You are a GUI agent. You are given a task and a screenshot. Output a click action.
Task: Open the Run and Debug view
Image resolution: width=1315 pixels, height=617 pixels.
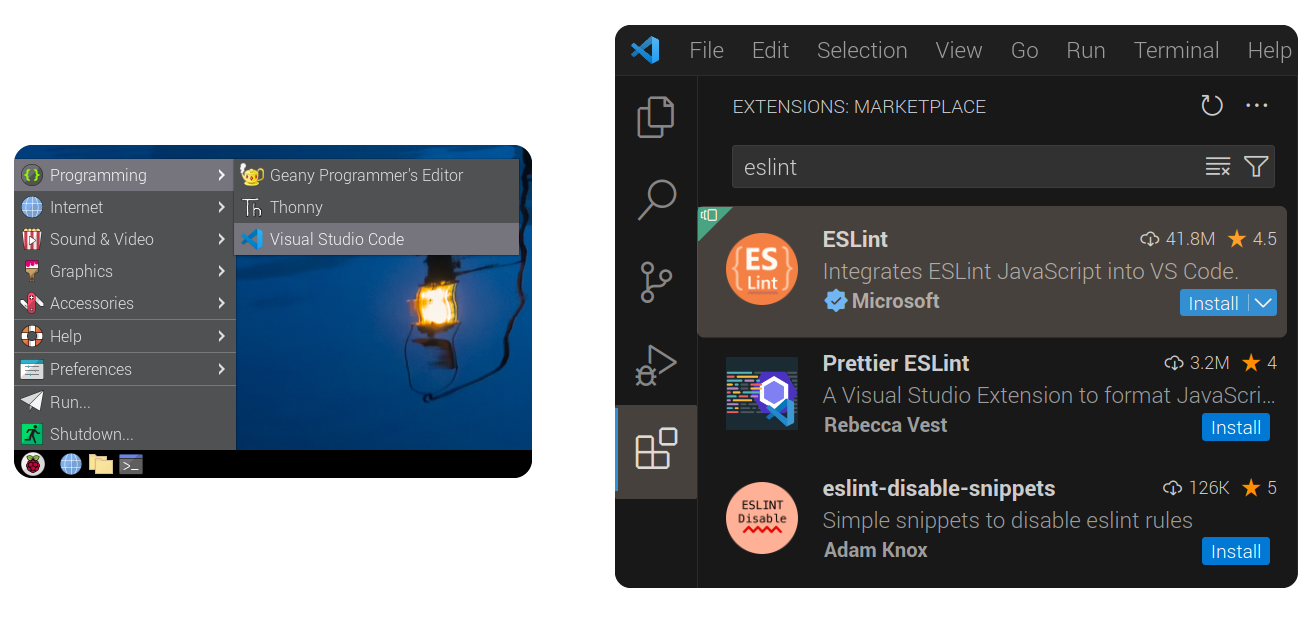656,366
